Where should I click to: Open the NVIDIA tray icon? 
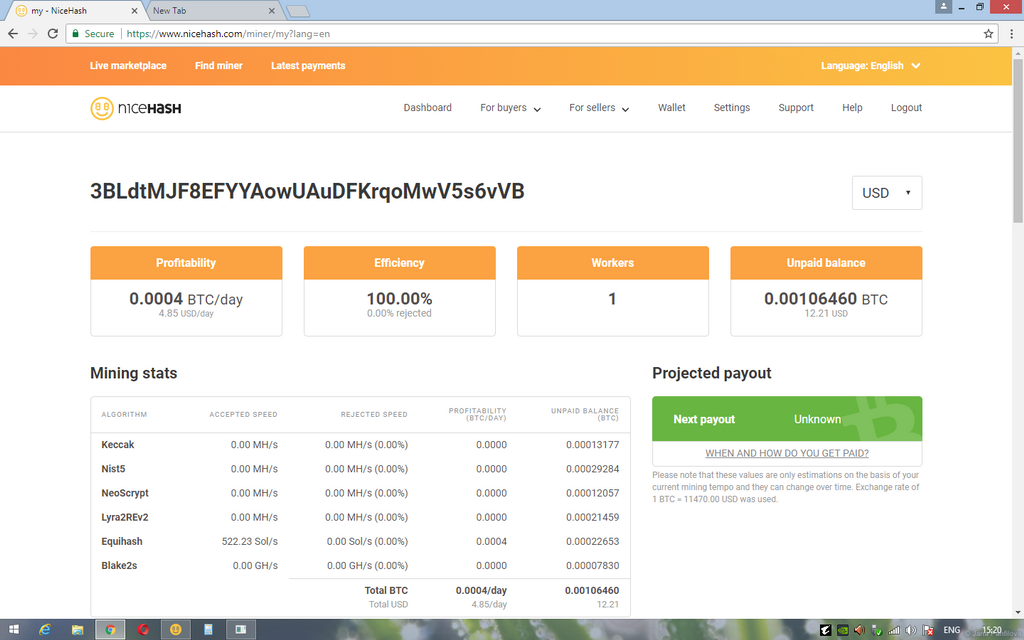coord(843,630)
